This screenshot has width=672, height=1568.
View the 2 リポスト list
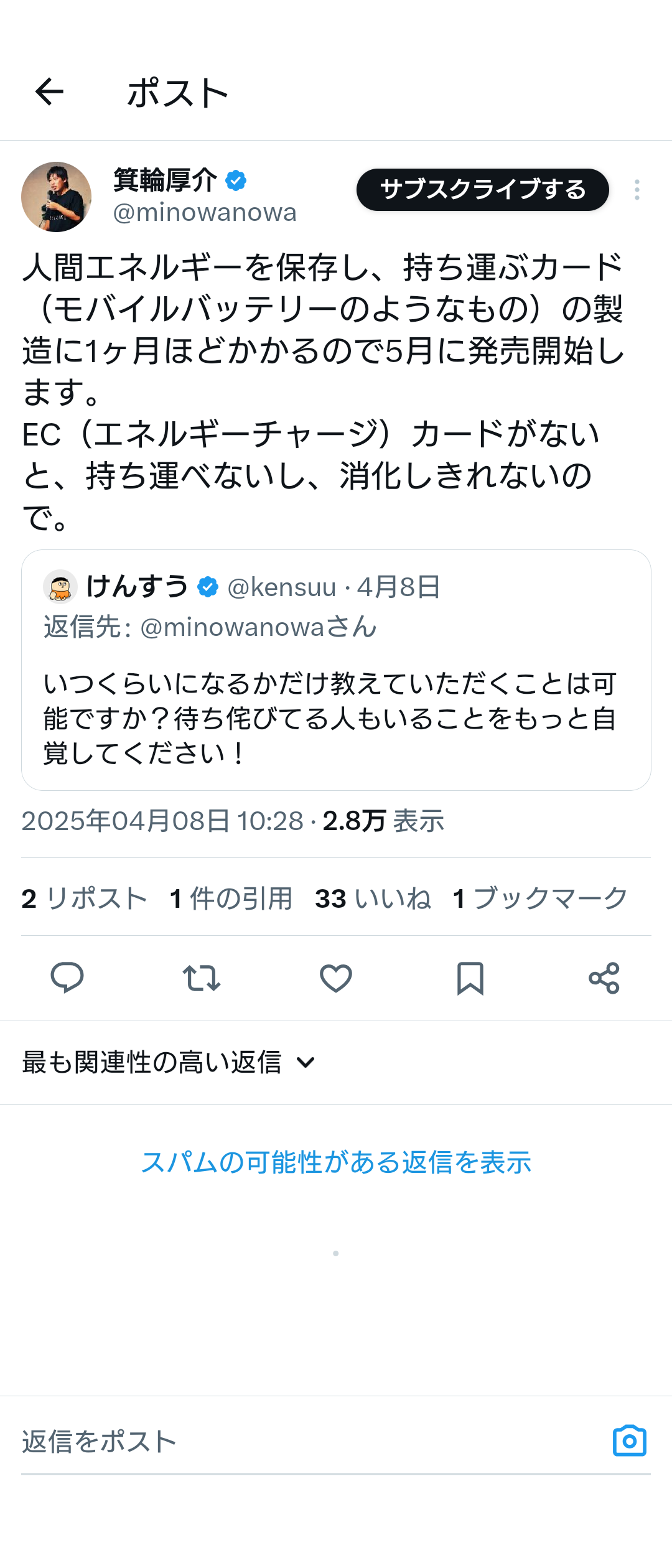coord(85,898)
